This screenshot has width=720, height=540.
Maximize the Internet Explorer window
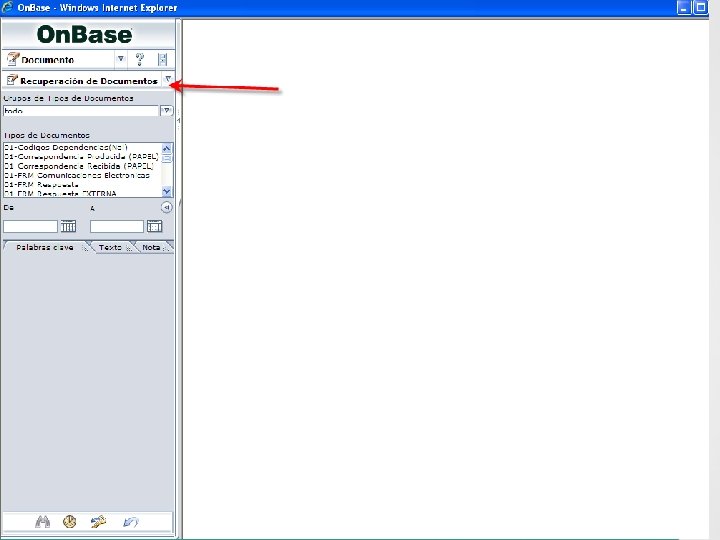tap(701, 7)
